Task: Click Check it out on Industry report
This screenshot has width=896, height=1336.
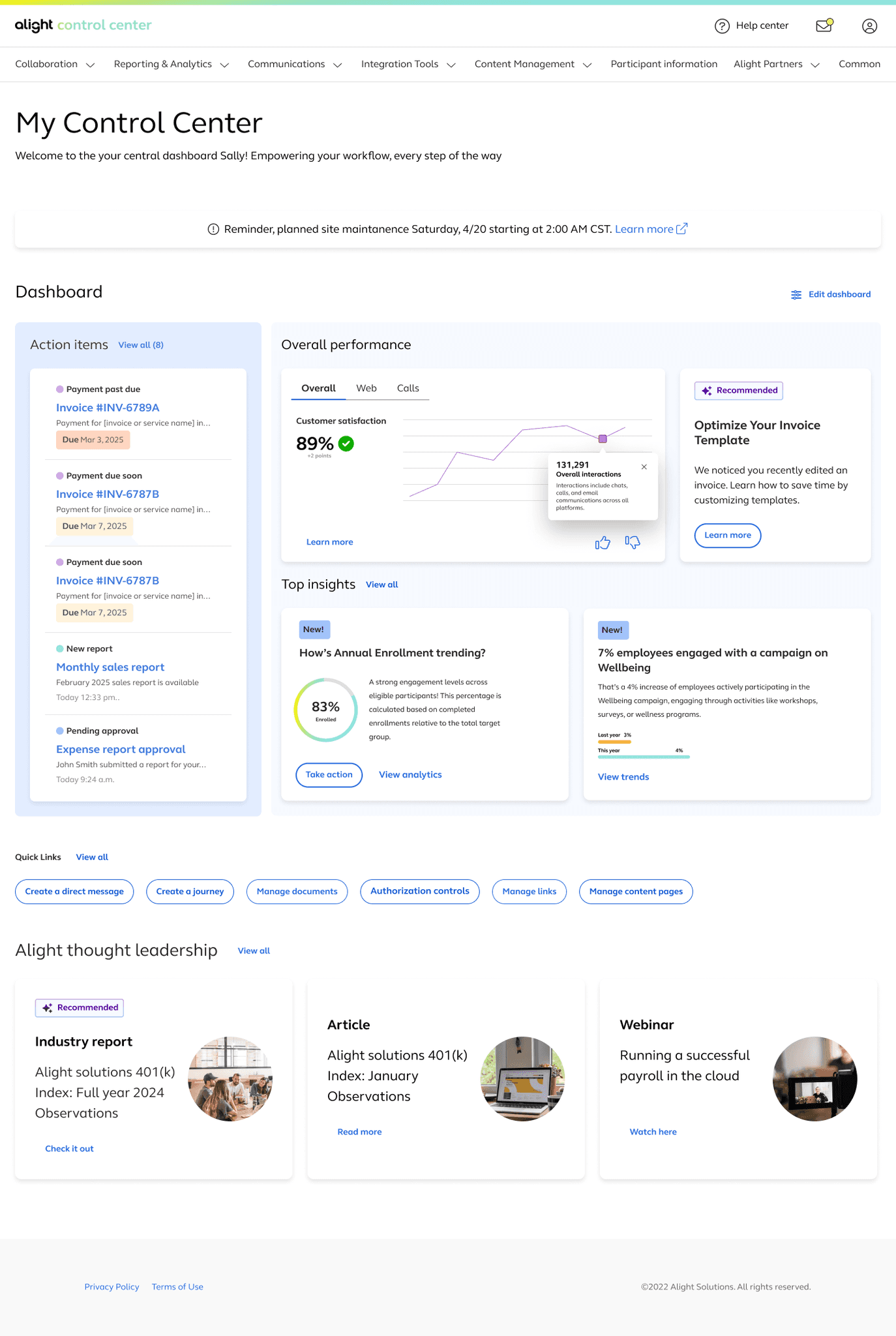Action: point(69,1149)
